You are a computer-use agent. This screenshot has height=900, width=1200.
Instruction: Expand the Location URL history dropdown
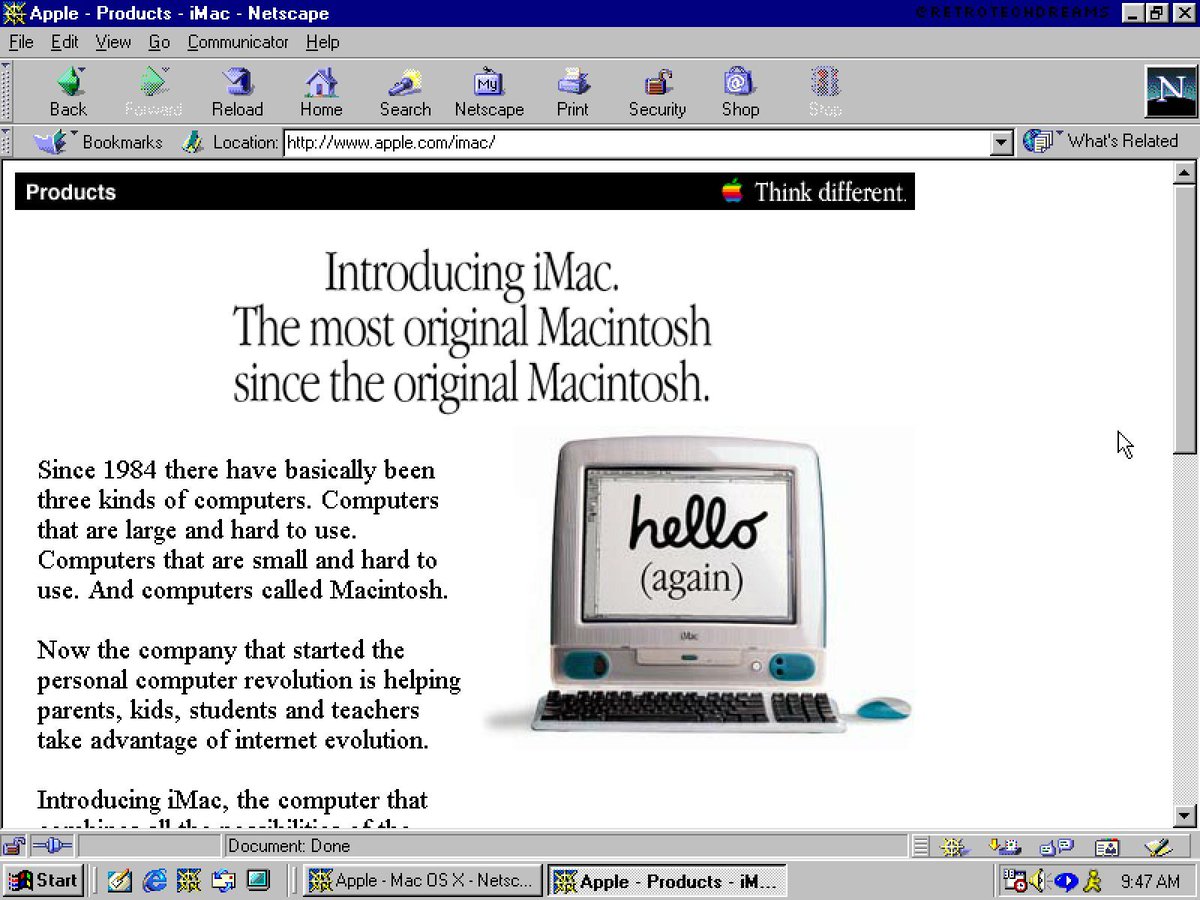tap(1003, 143)
